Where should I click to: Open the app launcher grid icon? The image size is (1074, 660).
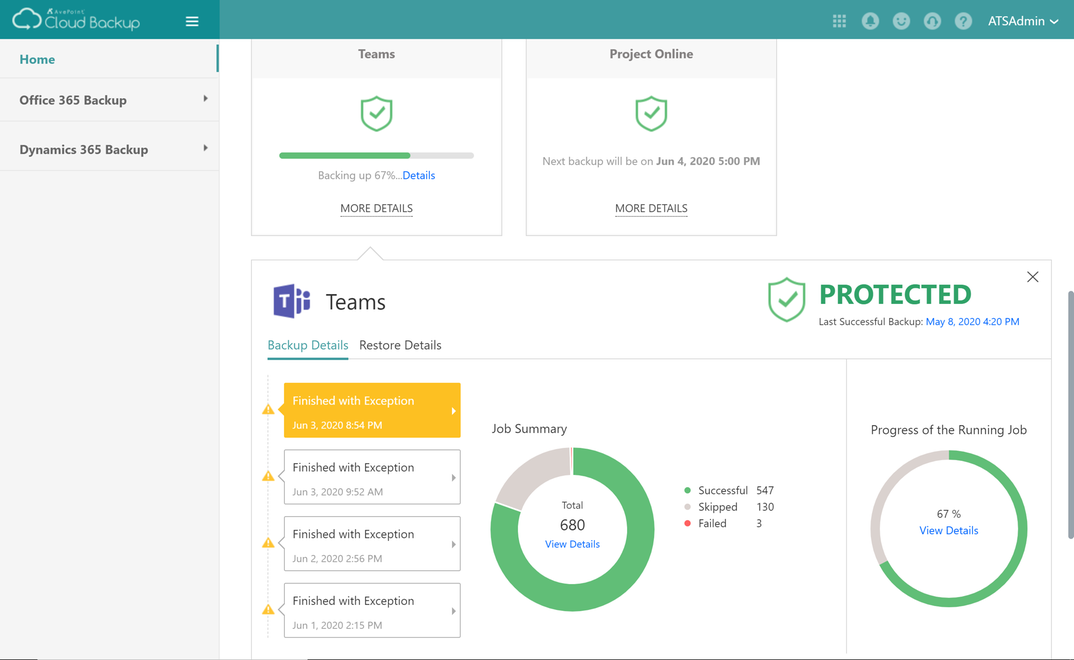click(839, 20)
